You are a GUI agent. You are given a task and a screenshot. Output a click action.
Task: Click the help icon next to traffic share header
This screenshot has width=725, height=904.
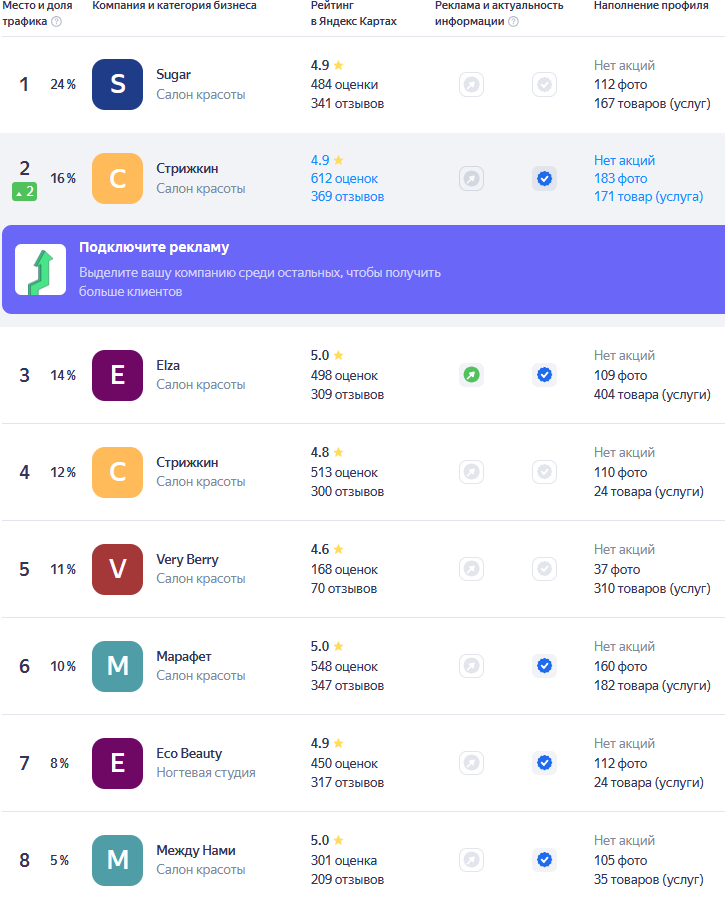pyautogui.click(x=56, y=22)
